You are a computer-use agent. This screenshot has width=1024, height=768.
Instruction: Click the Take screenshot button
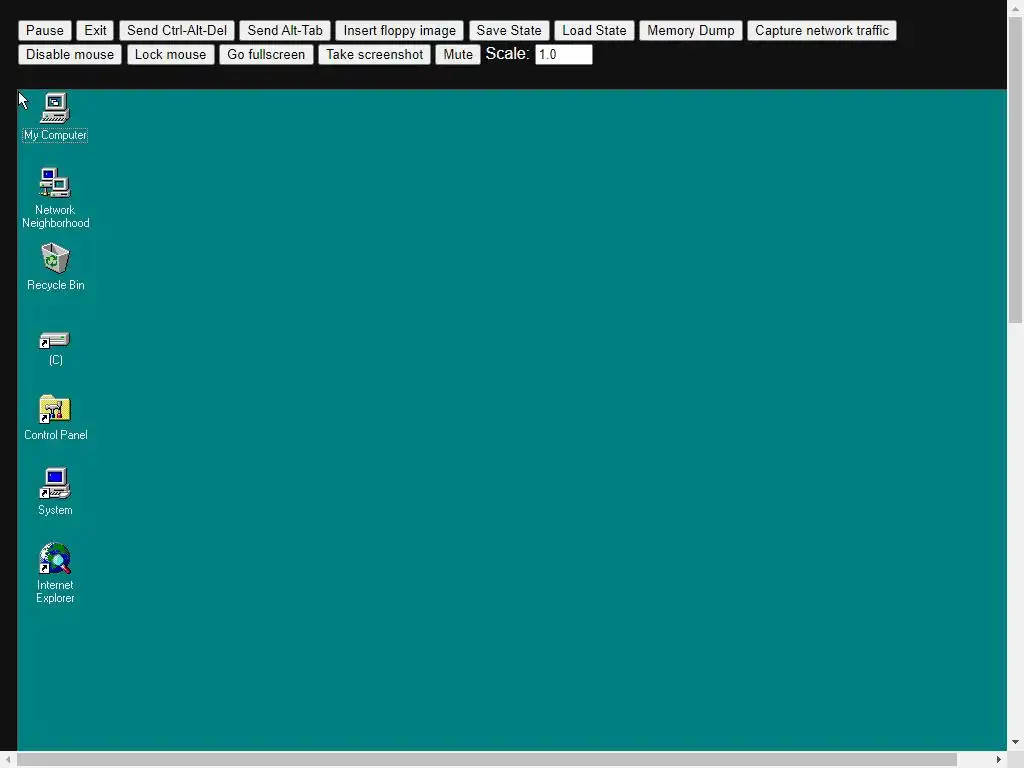[375, 55]
